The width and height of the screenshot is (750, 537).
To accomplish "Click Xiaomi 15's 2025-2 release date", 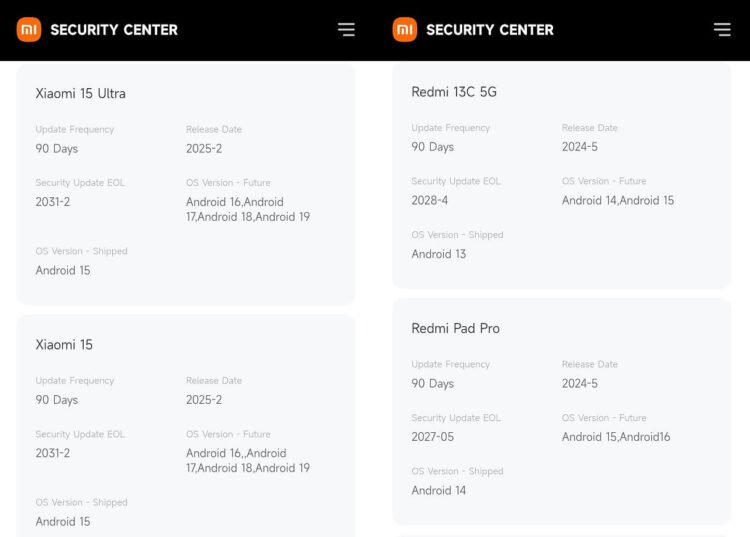I will (x=204, y=400).
